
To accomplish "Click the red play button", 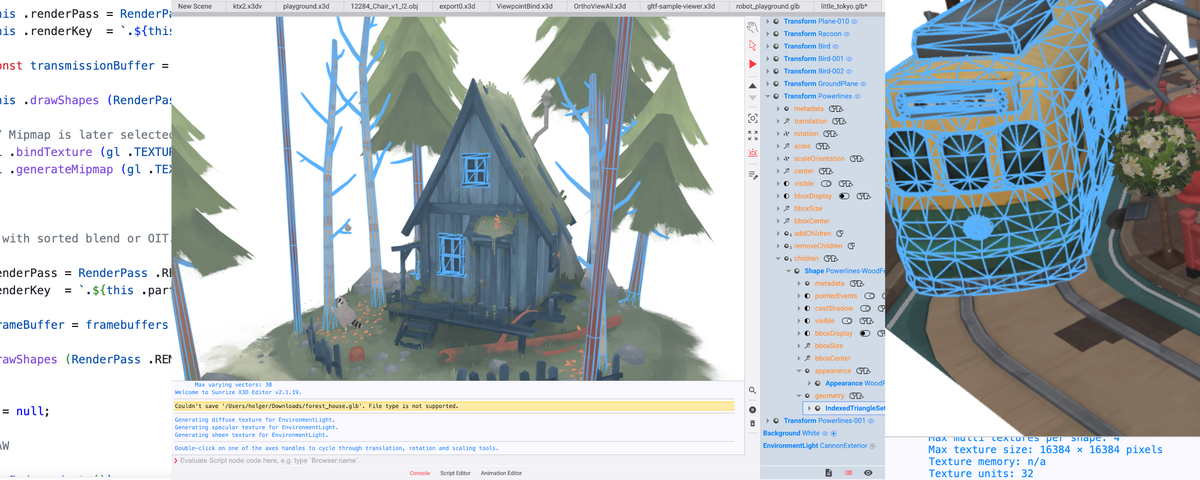I will pyautogui.click(x=753, y=64).
